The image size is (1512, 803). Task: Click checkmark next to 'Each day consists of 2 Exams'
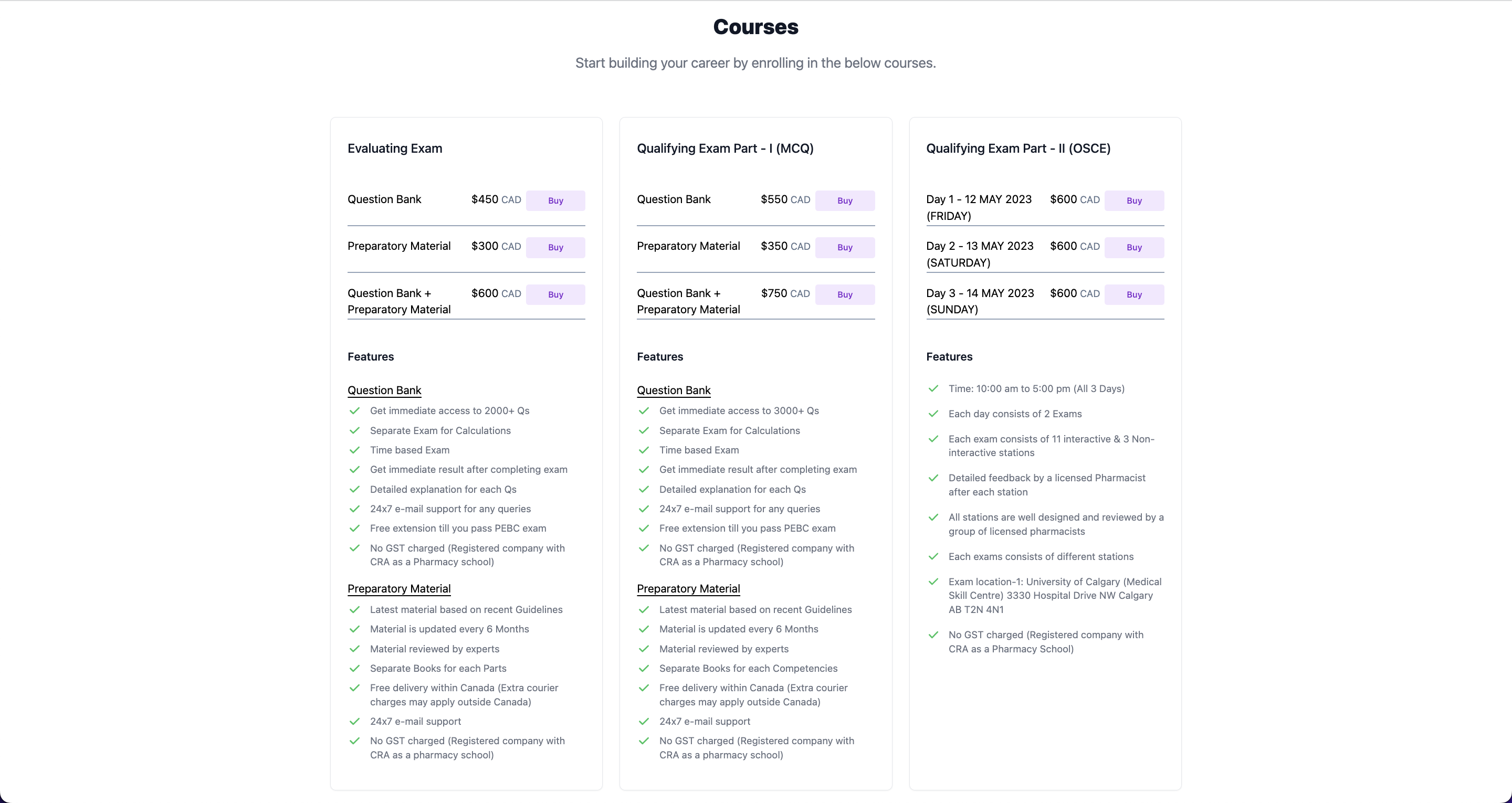[x=933, y=414]
